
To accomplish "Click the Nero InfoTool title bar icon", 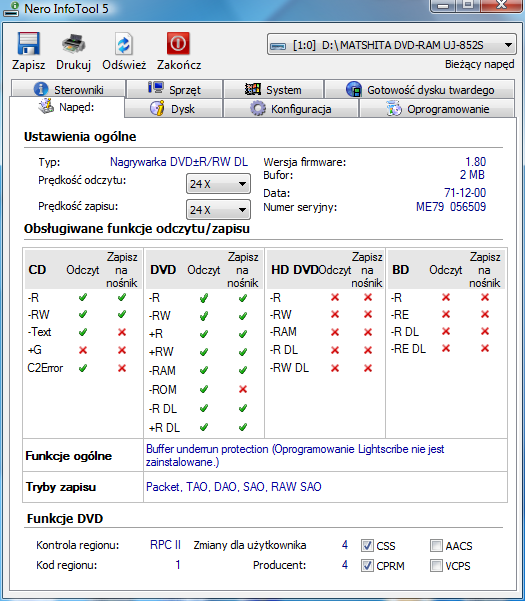I will 11,9.
